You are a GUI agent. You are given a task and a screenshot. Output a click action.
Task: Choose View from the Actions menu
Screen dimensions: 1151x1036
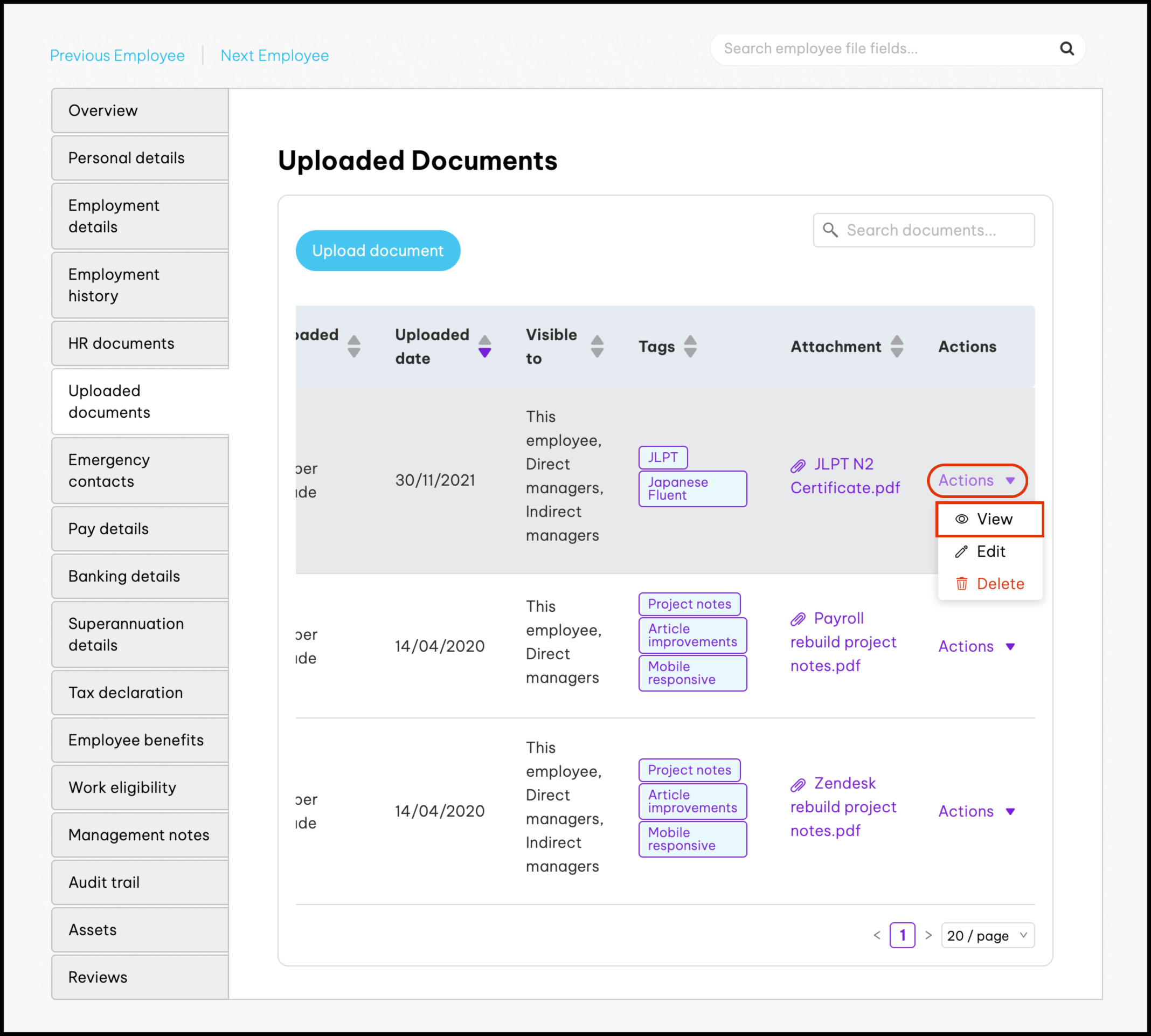(x=989, y=519)
